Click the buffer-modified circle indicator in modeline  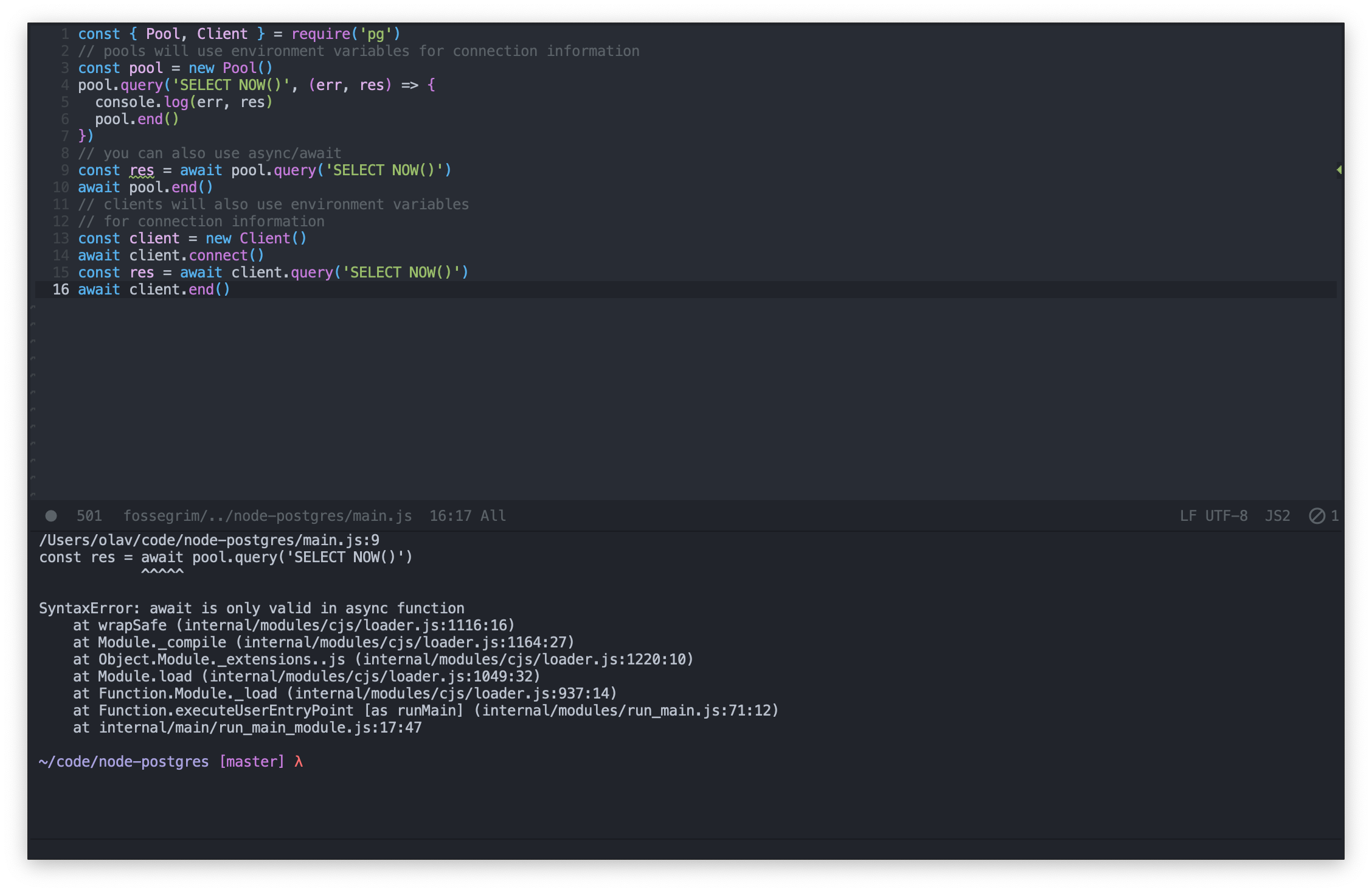coord(51,516)
